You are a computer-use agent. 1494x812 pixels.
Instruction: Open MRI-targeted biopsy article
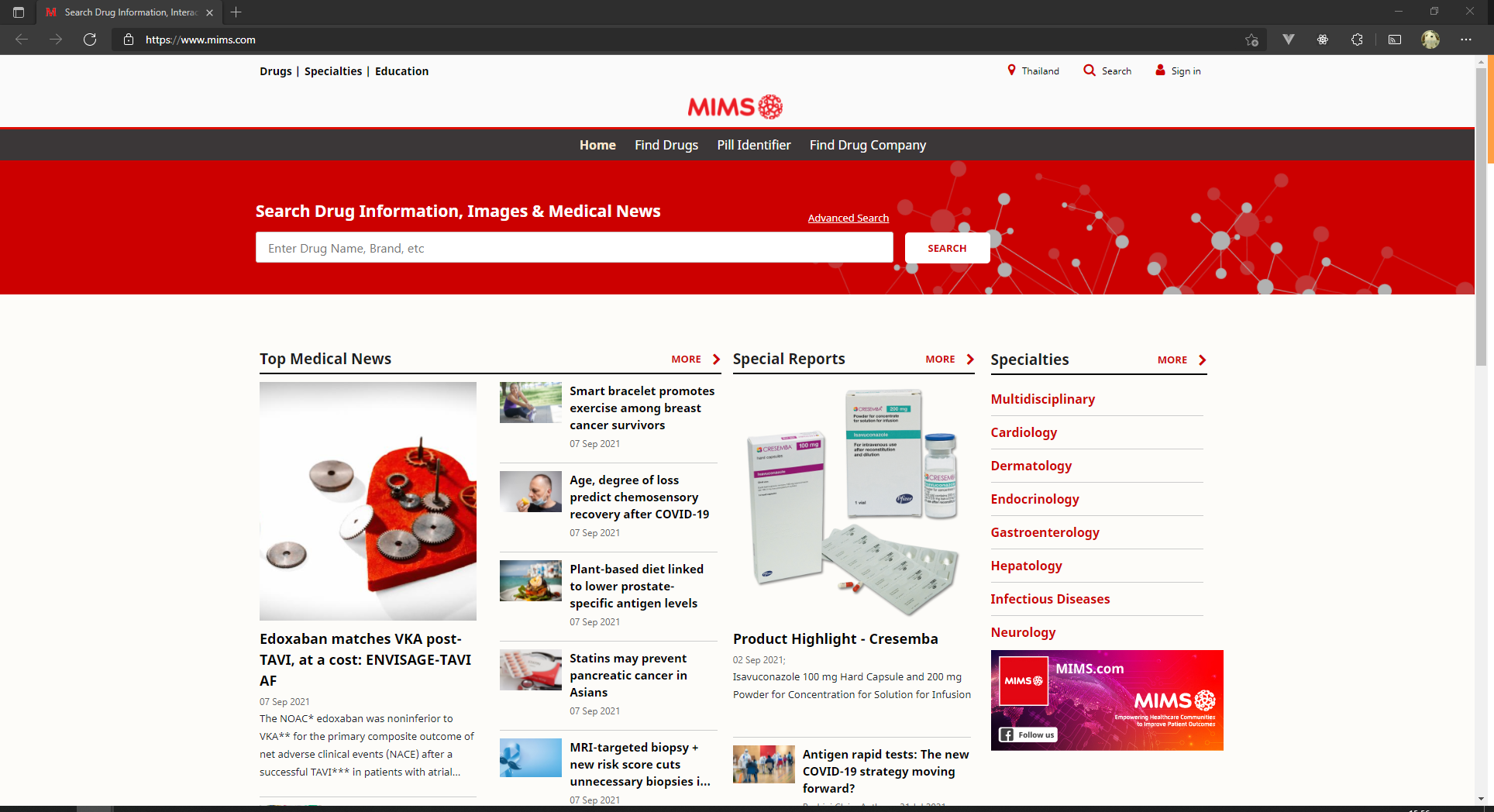[640, 764]
